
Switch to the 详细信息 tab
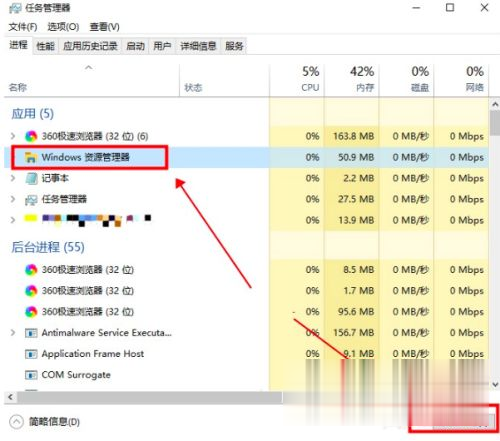pos(198,46)
